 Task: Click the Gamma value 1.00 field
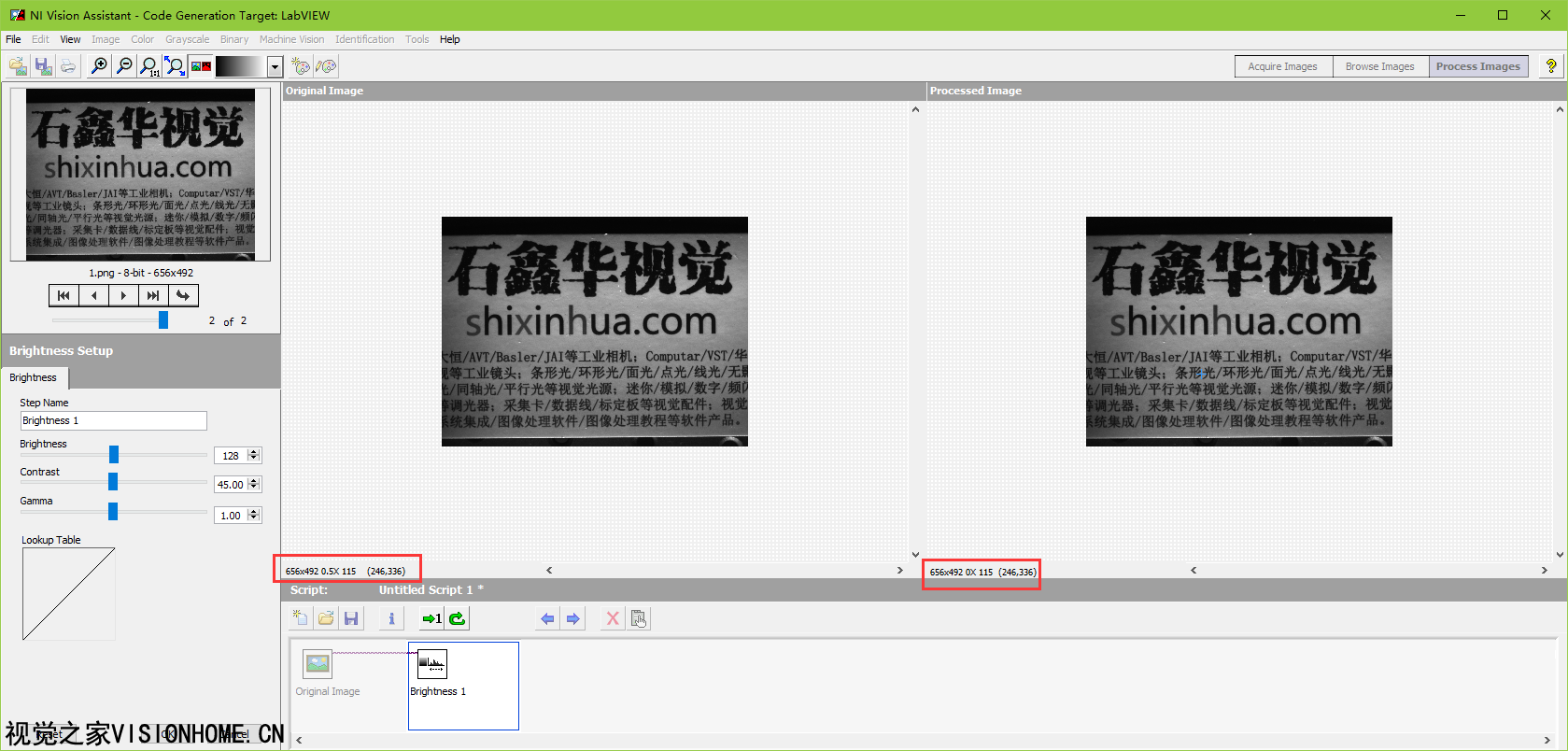point(231,516)
